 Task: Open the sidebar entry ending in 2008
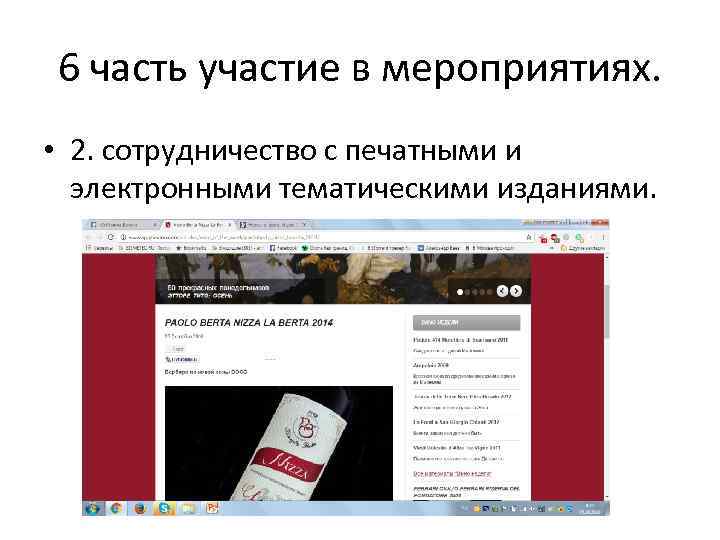point(431,366)
